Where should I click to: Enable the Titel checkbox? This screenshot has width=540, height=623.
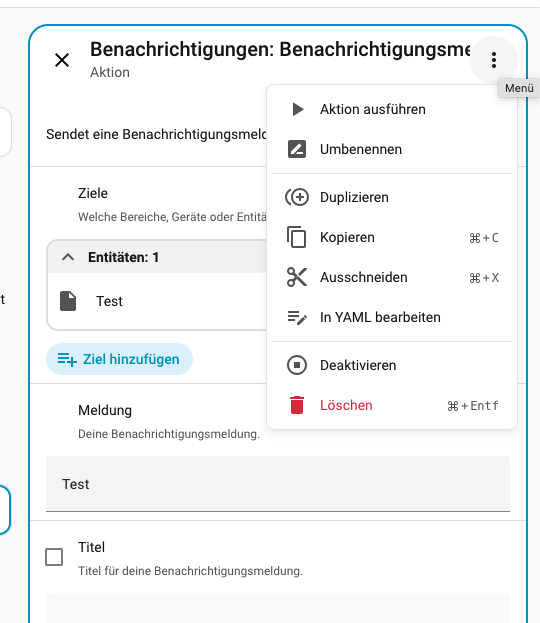point(54,557)
